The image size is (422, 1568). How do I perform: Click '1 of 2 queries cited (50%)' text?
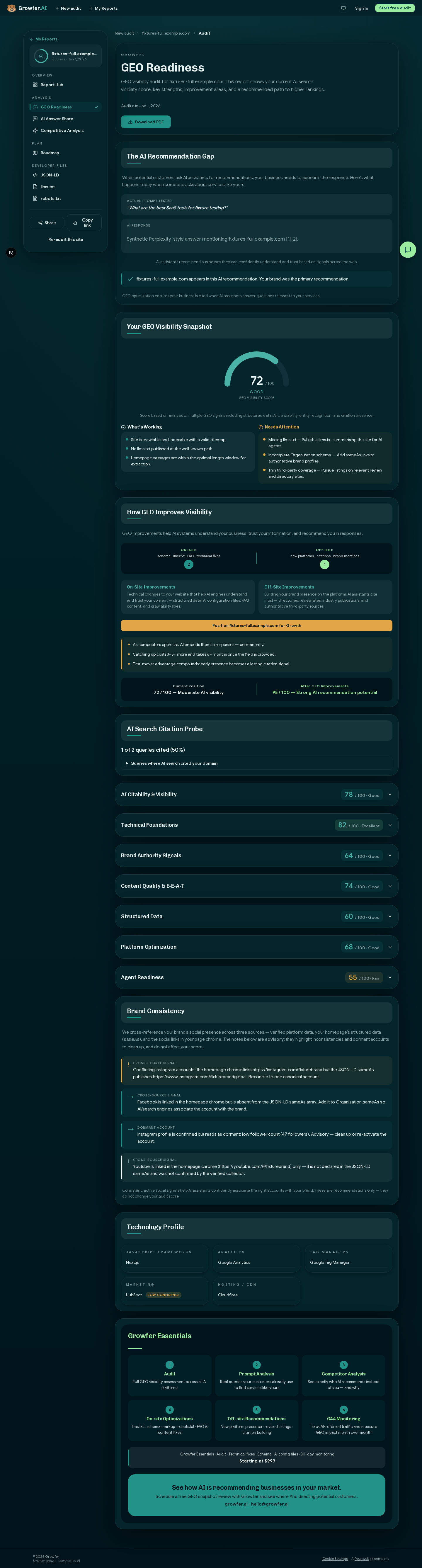click(x=153, y=750)
